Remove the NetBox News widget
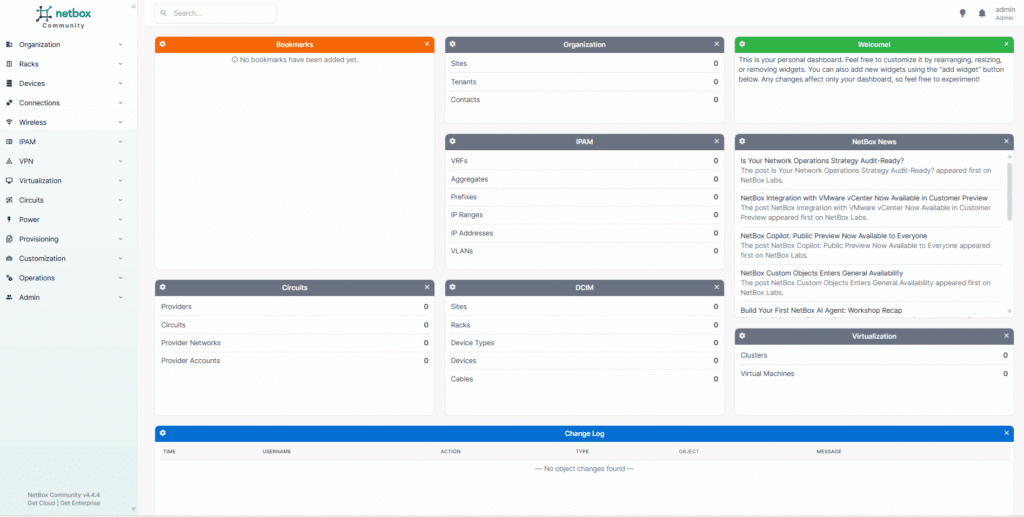This screenshot has width=1024, height=517. tap(1007, 142)
